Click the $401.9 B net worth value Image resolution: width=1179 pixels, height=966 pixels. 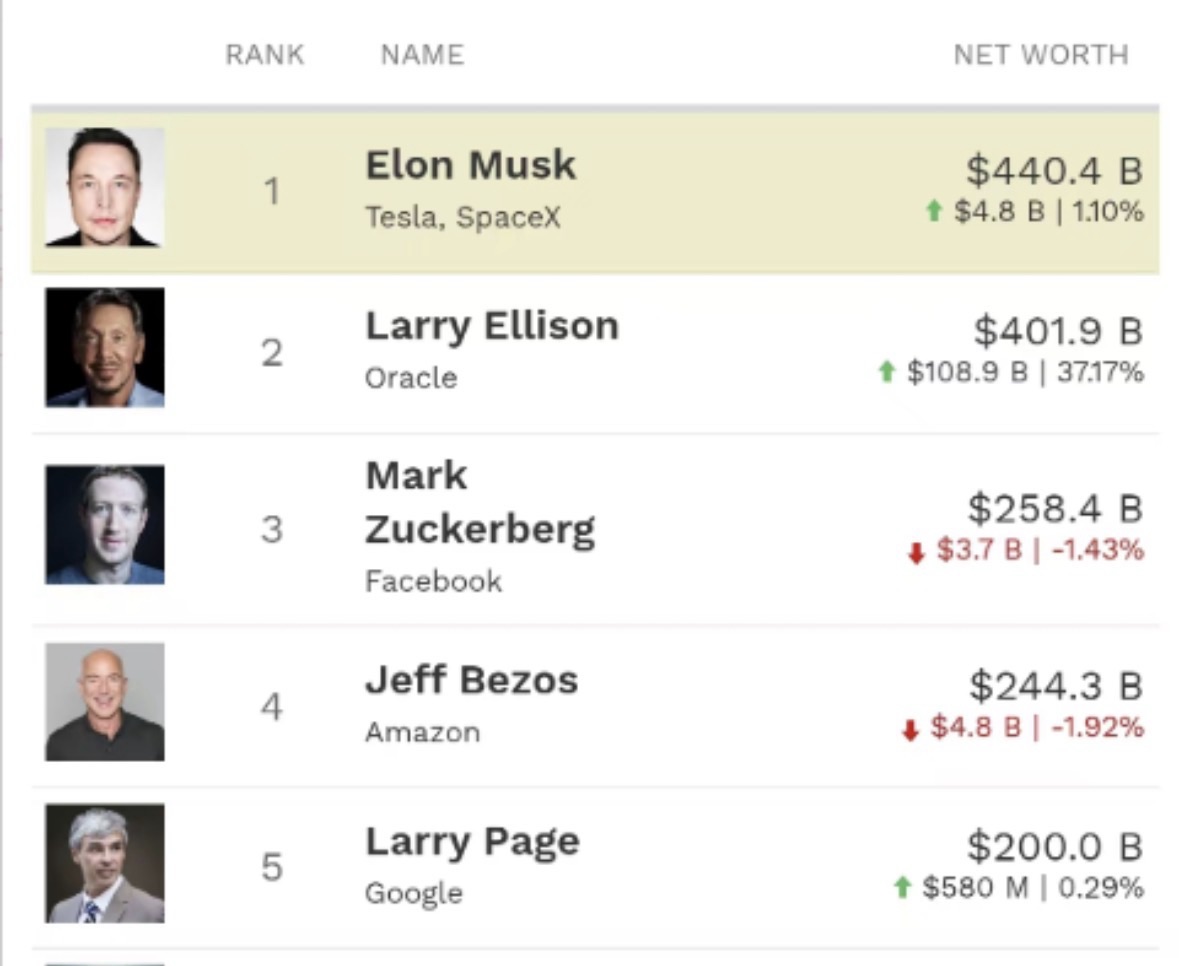tap(1057, 331)
